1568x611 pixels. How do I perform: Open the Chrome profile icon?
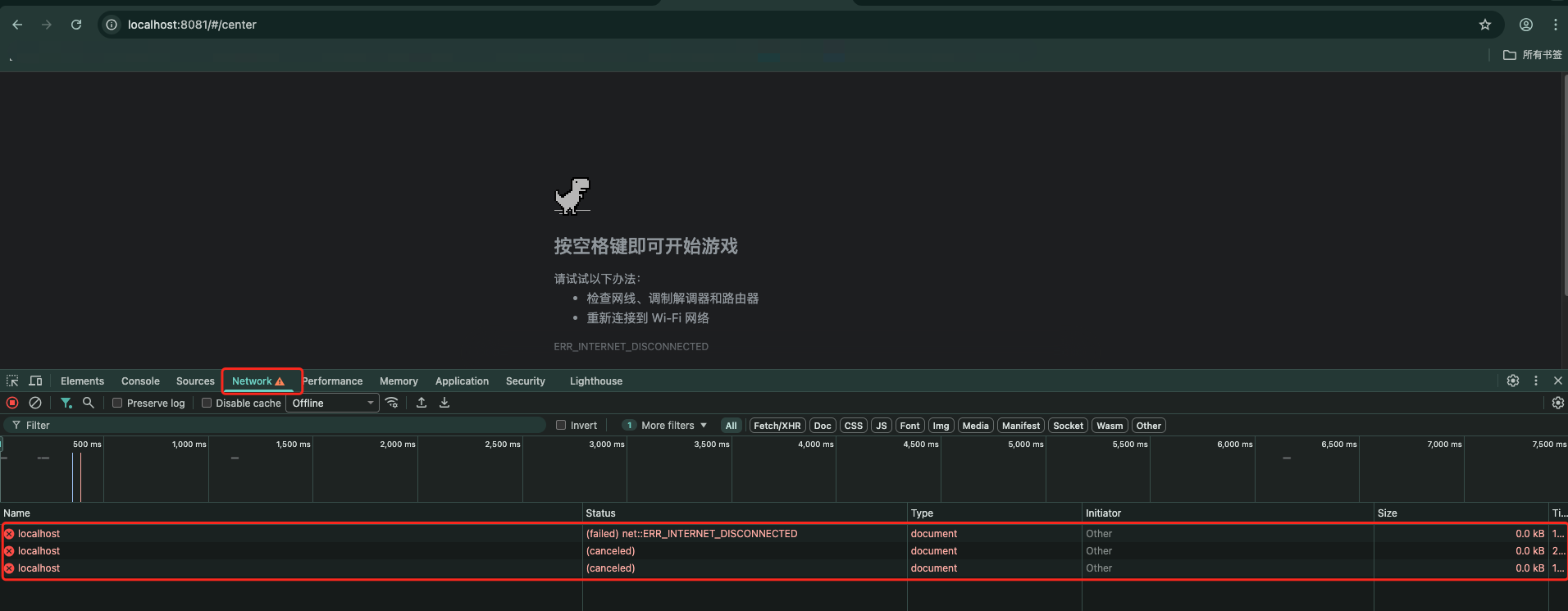(x=1526, y=25)
